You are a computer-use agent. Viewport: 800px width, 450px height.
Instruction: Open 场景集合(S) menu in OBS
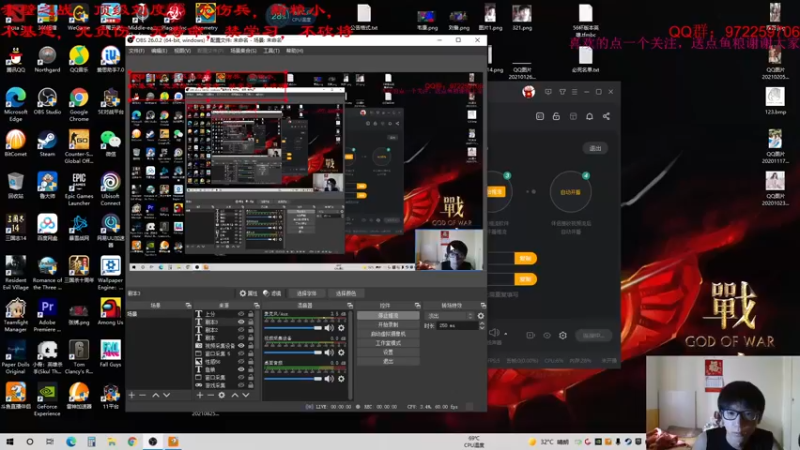coord(243,51)
